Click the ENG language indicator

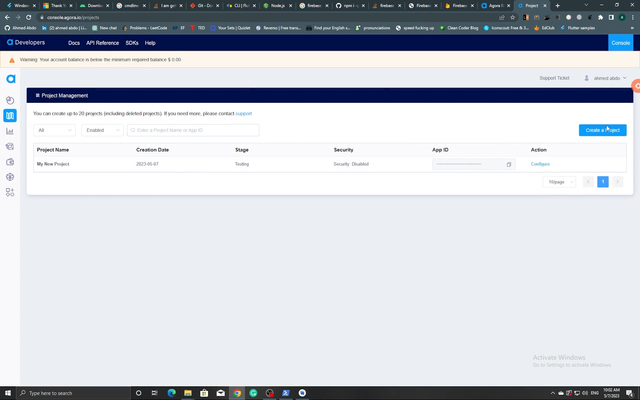(x=595, y=393)
